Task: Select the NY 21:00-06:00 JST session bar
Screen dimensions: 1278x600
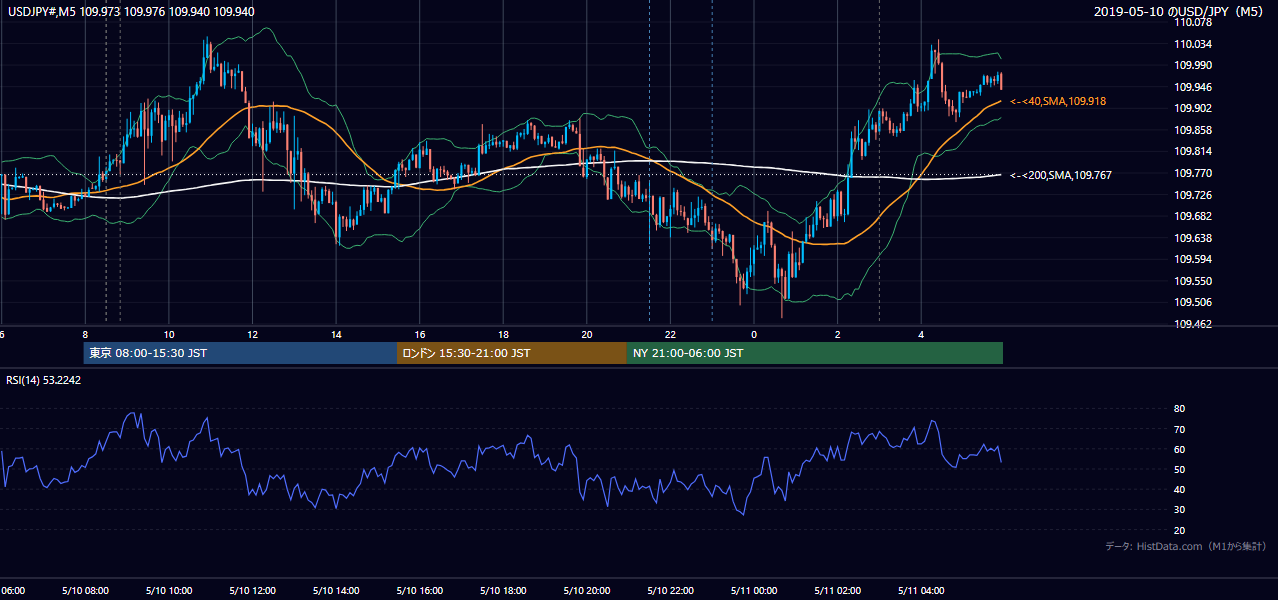Action: [815, 353]
